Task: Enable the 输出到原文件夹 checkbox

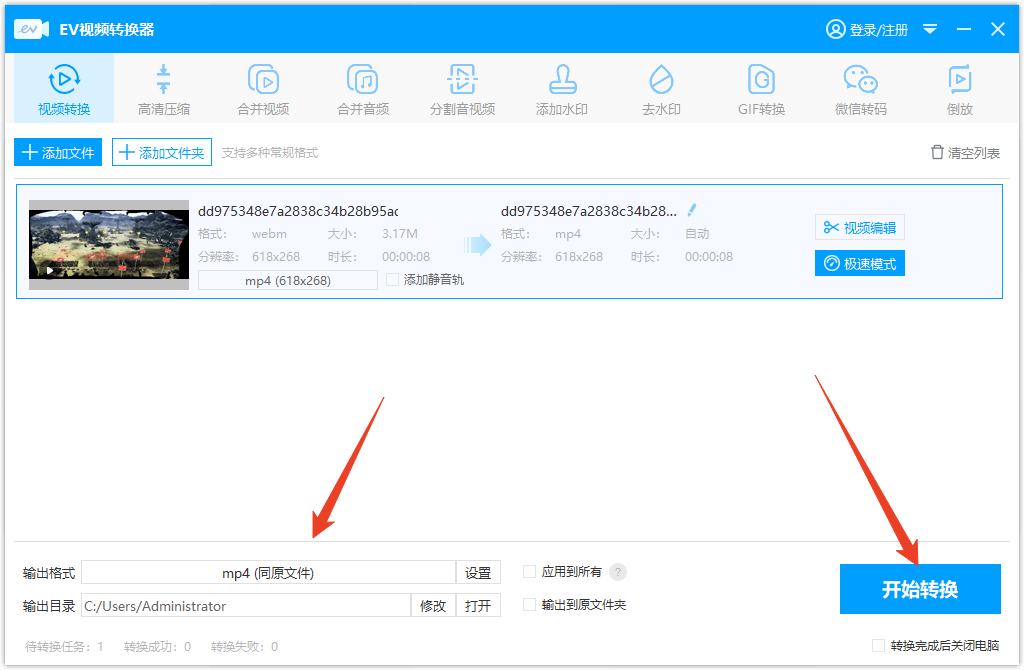Action: 530,605
